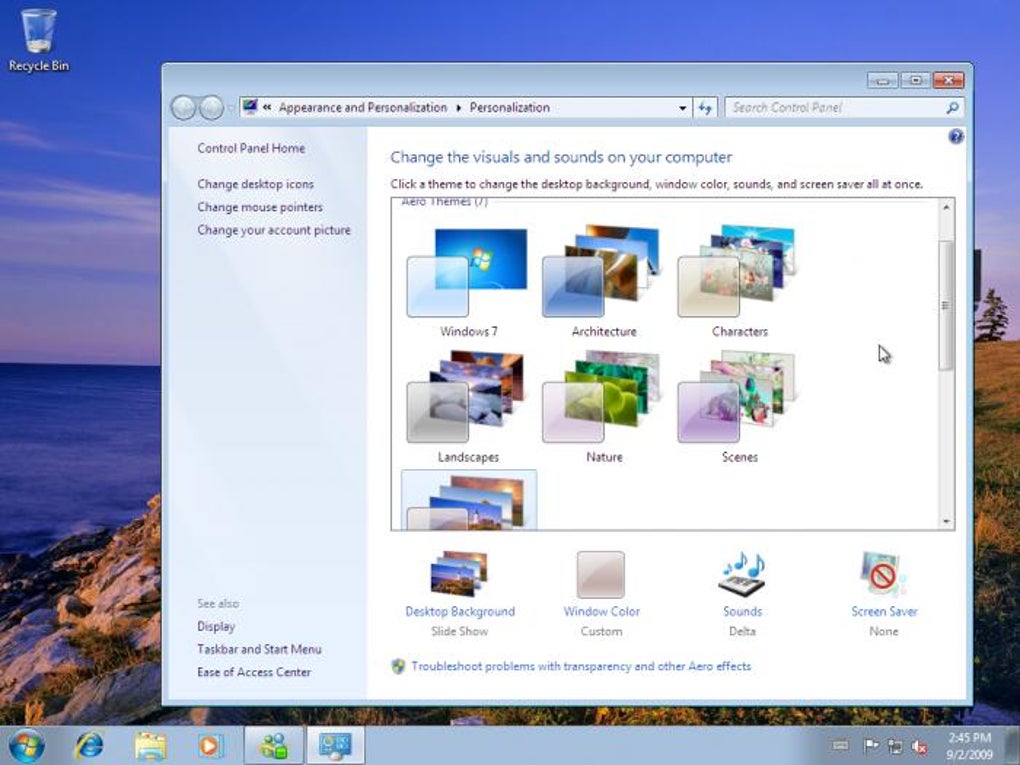
Task: Minimize the Personalization window
Action: [x=883, y=80]
